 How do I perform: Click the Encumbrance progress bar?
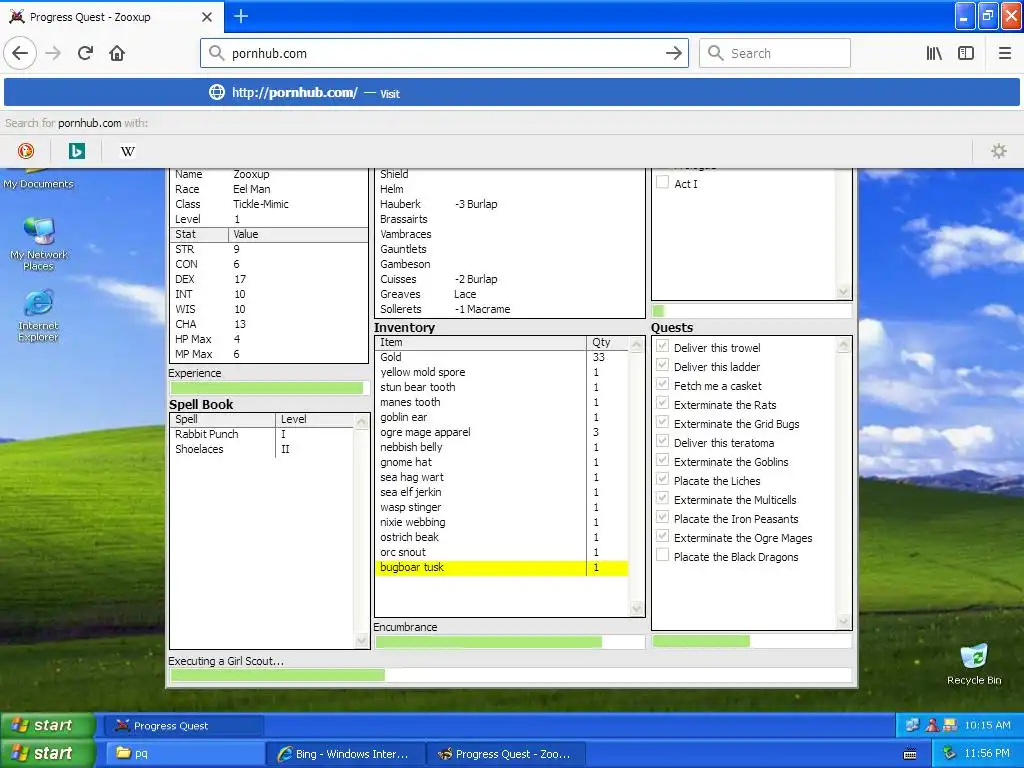pos(509,642)
